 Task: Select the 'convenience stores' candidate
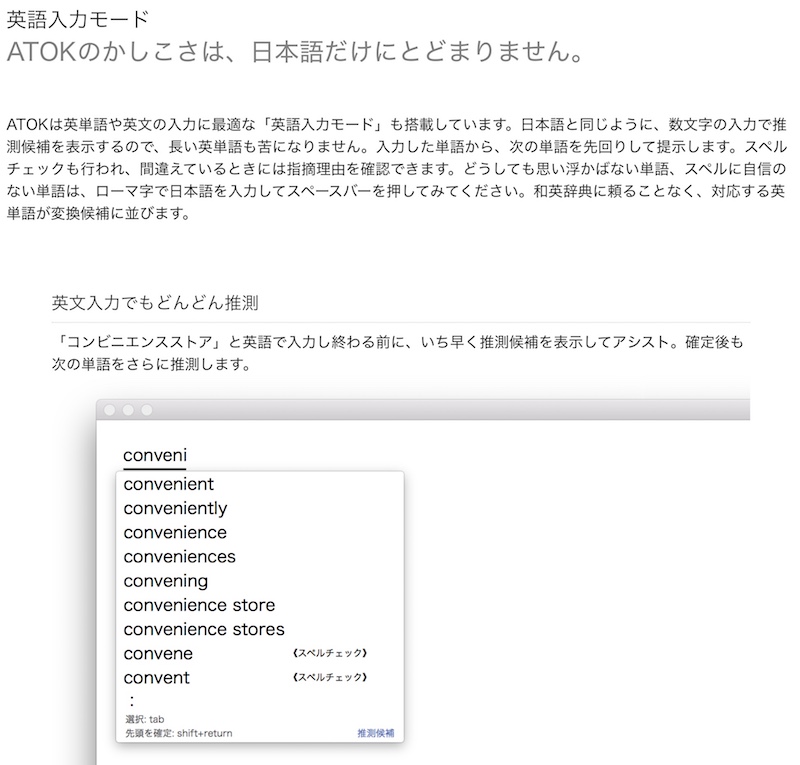click(x=204, y=629)
